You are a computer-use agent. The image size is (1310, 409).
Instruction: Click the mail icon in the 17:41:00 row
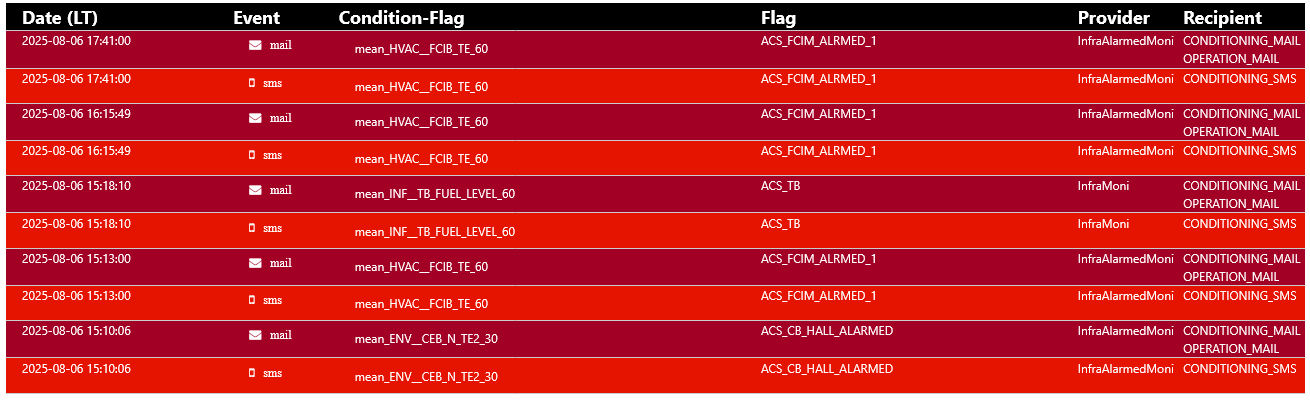(x=255, y=45)
